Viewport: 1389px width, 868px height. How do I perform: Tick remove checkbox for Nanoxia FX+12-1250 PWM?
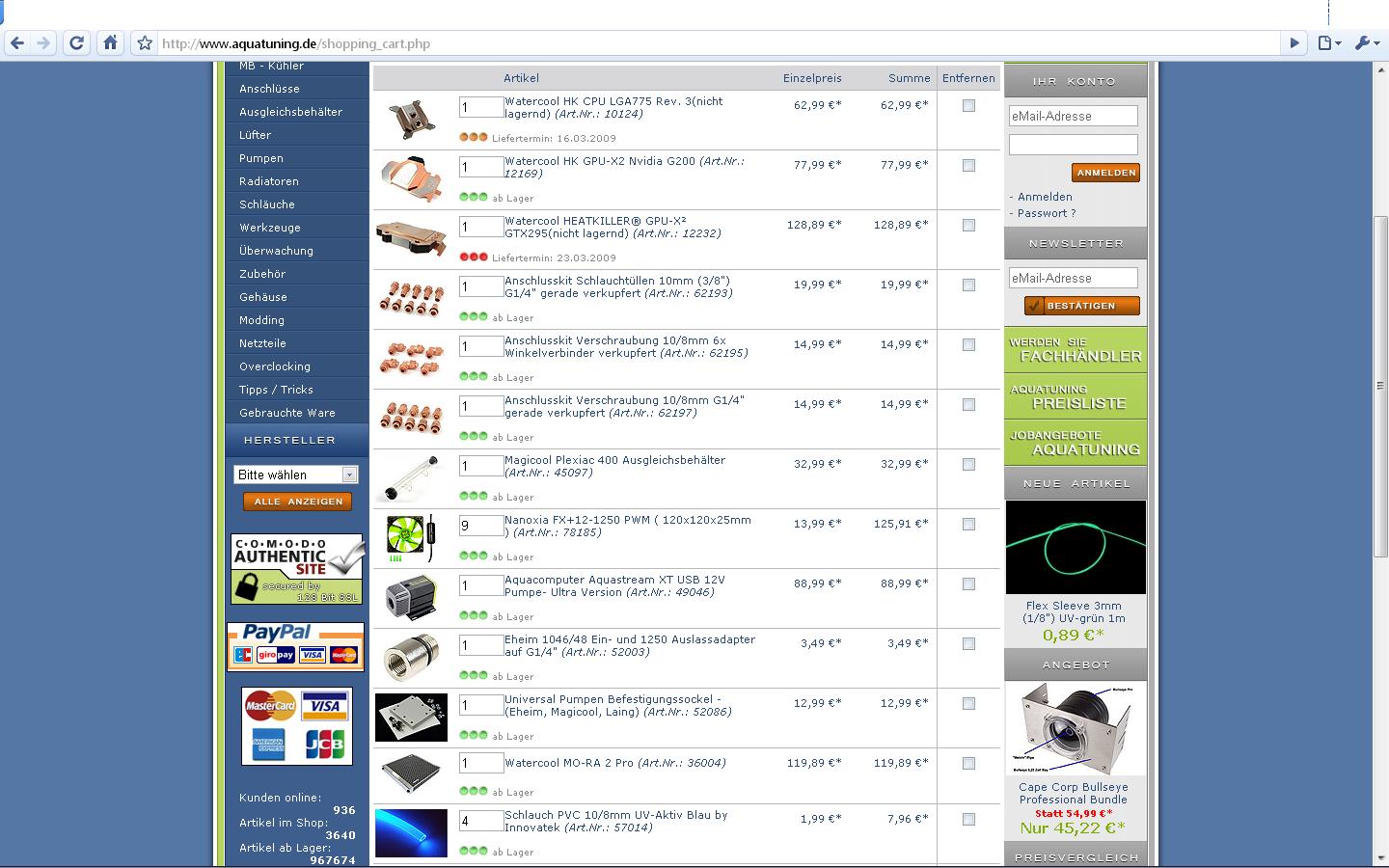[968, 525]
